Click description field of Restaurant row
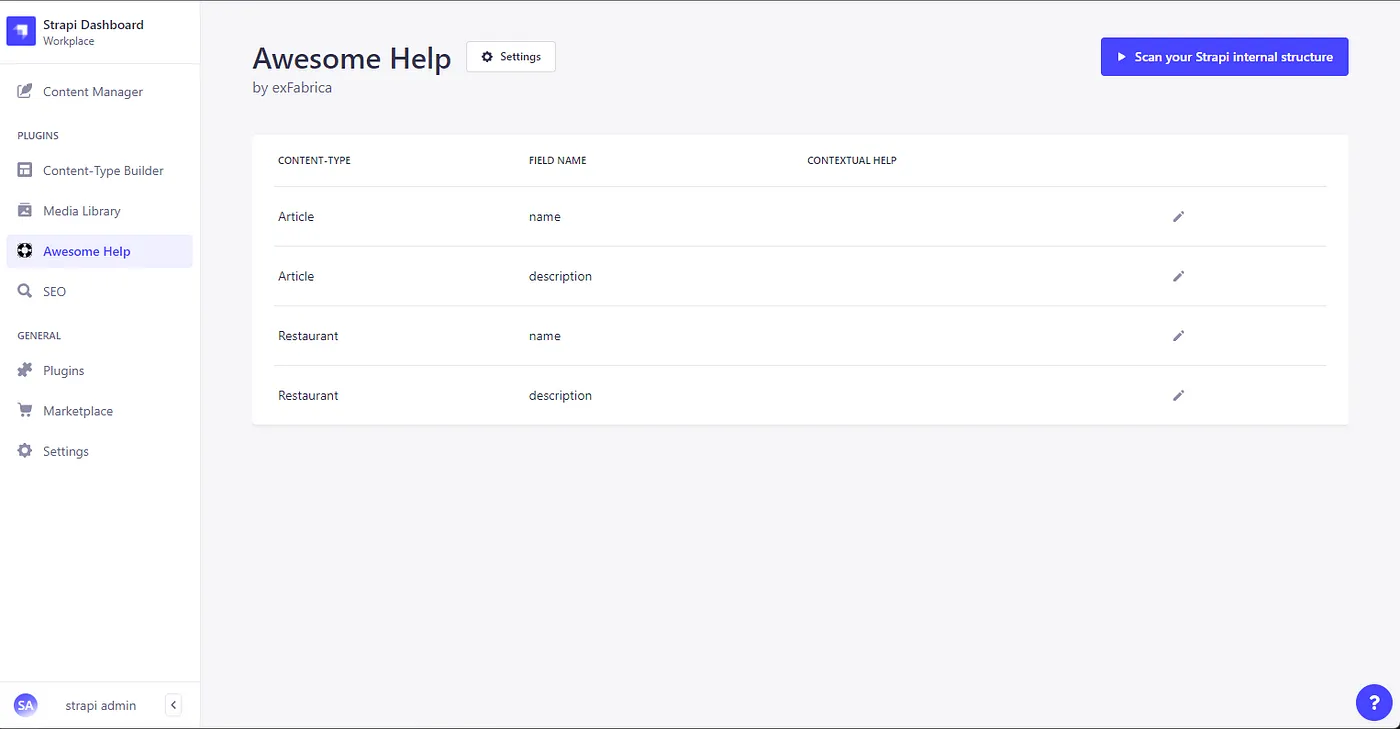The width and height of the screenshot is (1400, 729). (x=560, y=396)
